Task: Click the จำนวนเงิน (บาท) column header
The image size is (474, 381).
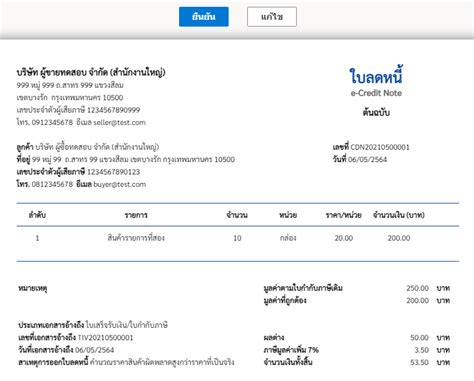Action: pos(399,215)
